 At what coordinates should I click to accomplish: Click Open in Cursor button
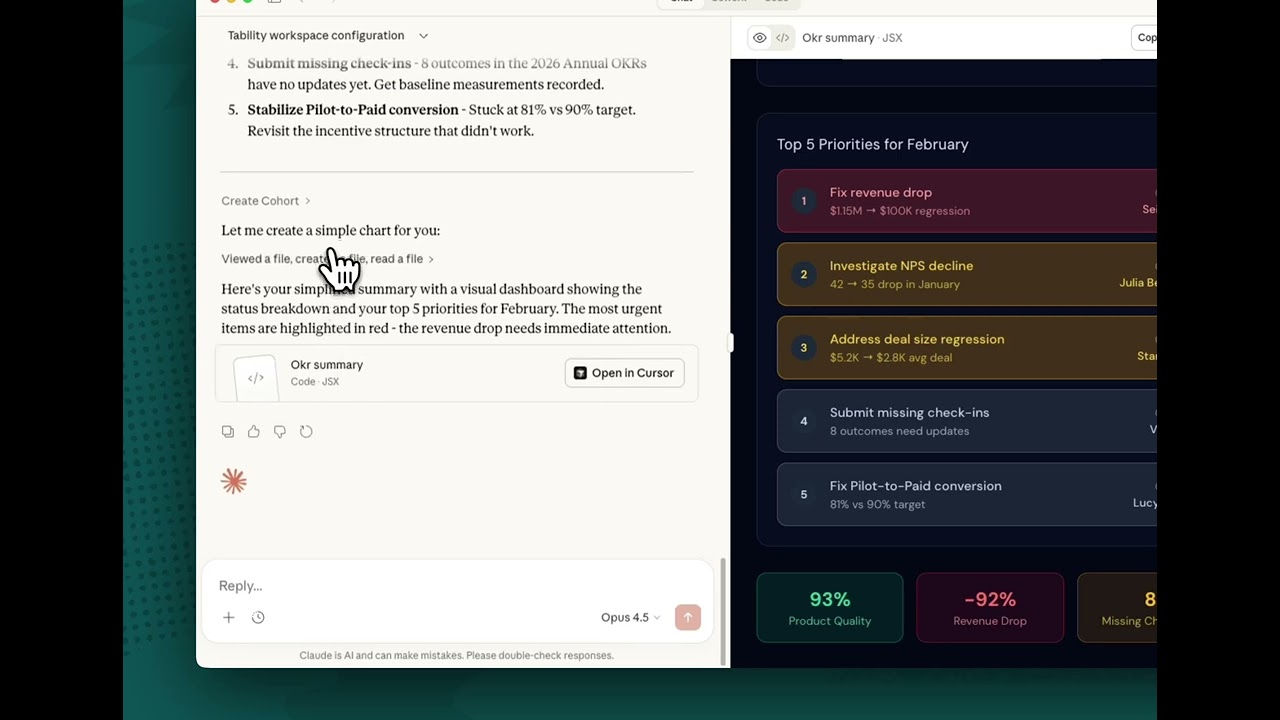coord(624,373)
